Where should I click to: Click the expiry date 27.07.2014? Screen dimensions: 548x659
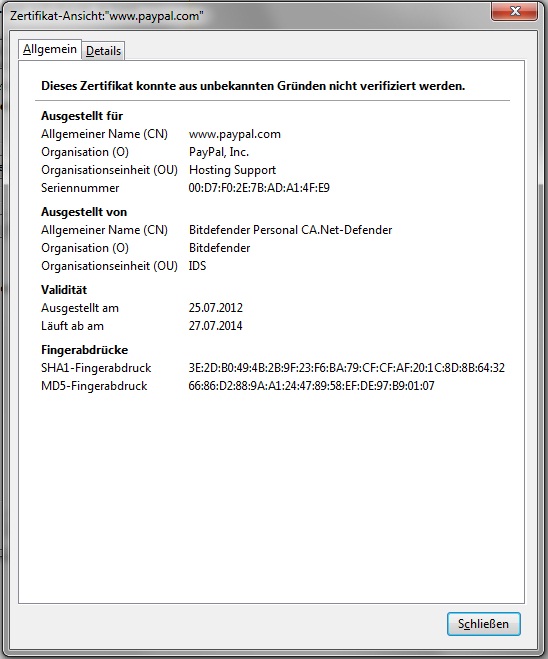click(x=215, y=326)
